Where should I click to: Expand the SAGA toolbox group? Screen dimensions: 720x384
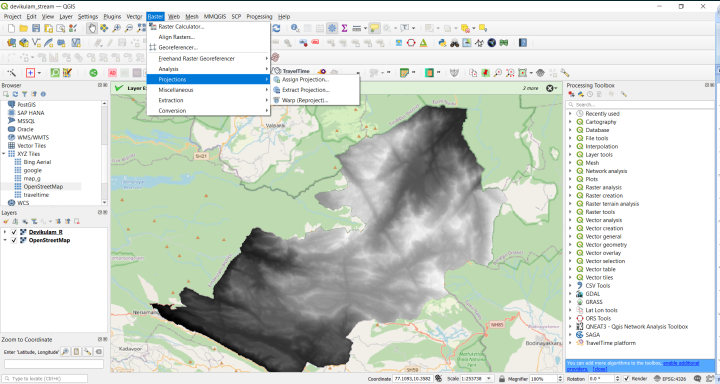click(x=570, y=335)
